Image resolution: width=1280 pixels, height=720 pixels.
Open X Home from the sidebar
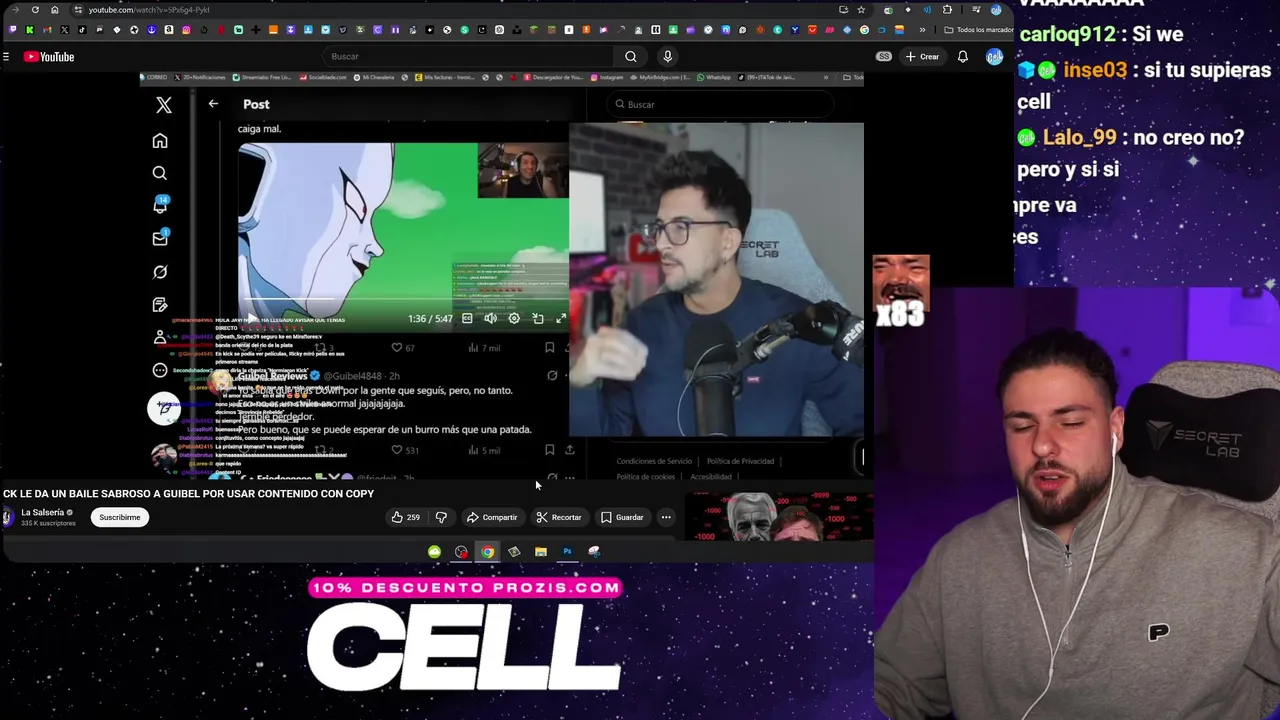click(x=160, y=141)
